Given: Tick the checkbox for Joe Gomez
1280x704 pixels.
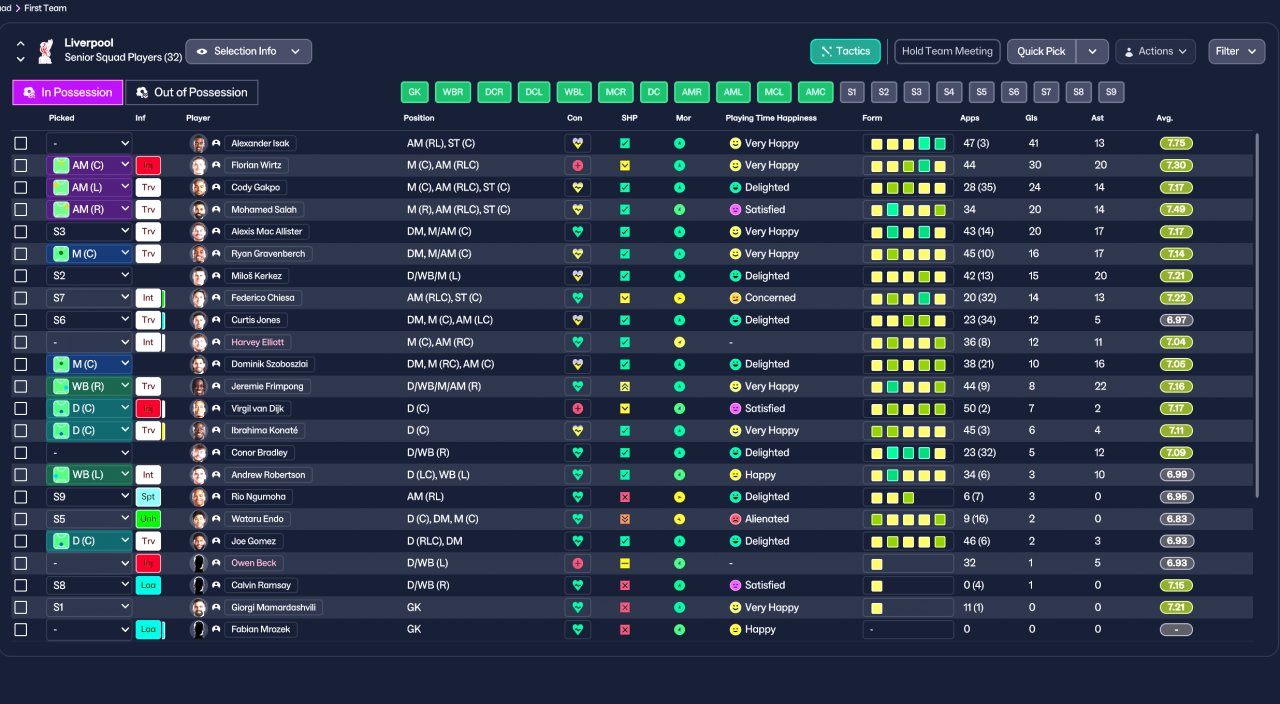Looking at the screenshot, I should point(21,541).
